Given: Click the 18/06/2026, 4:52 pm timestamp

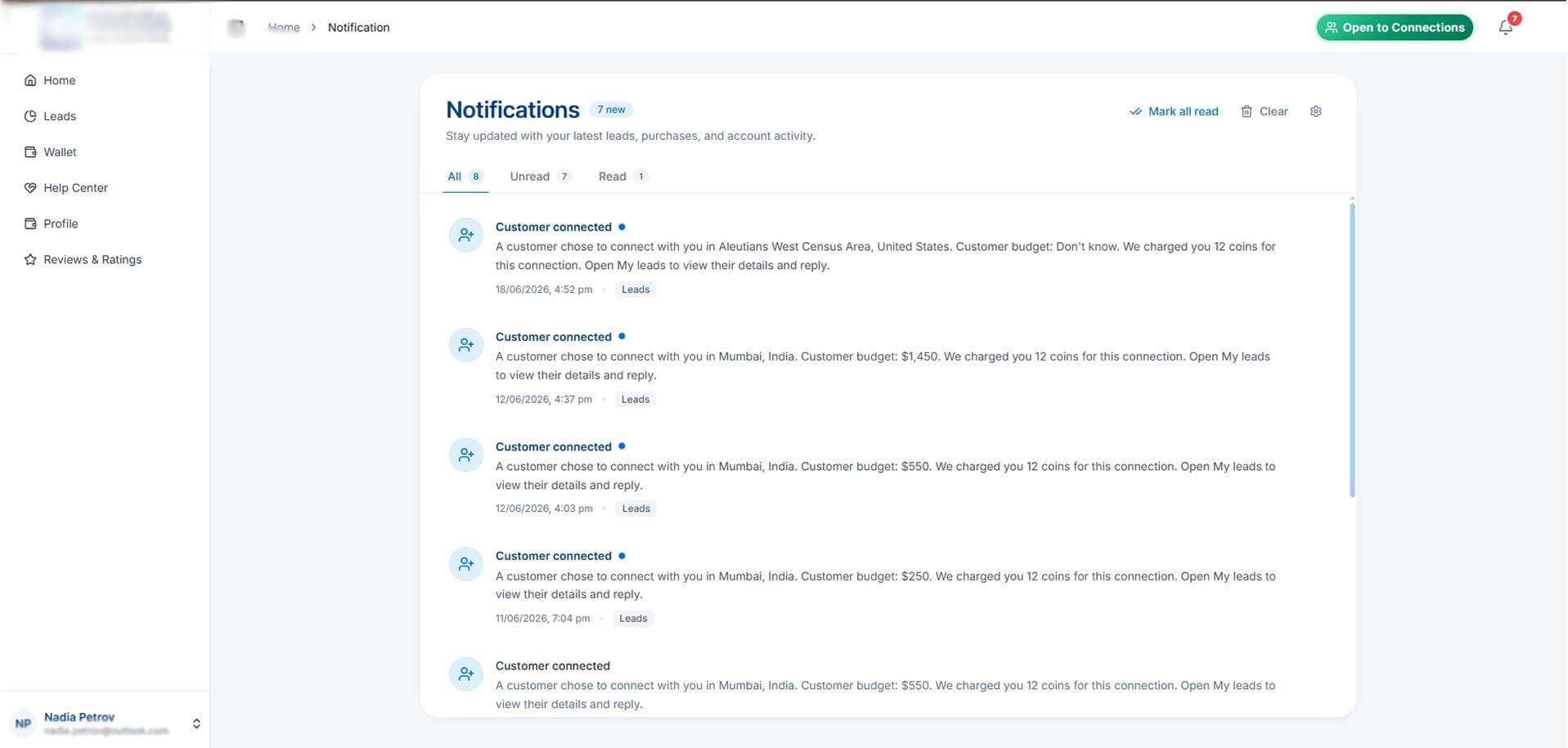Looking at the screenshot, I should pos(544,289).
